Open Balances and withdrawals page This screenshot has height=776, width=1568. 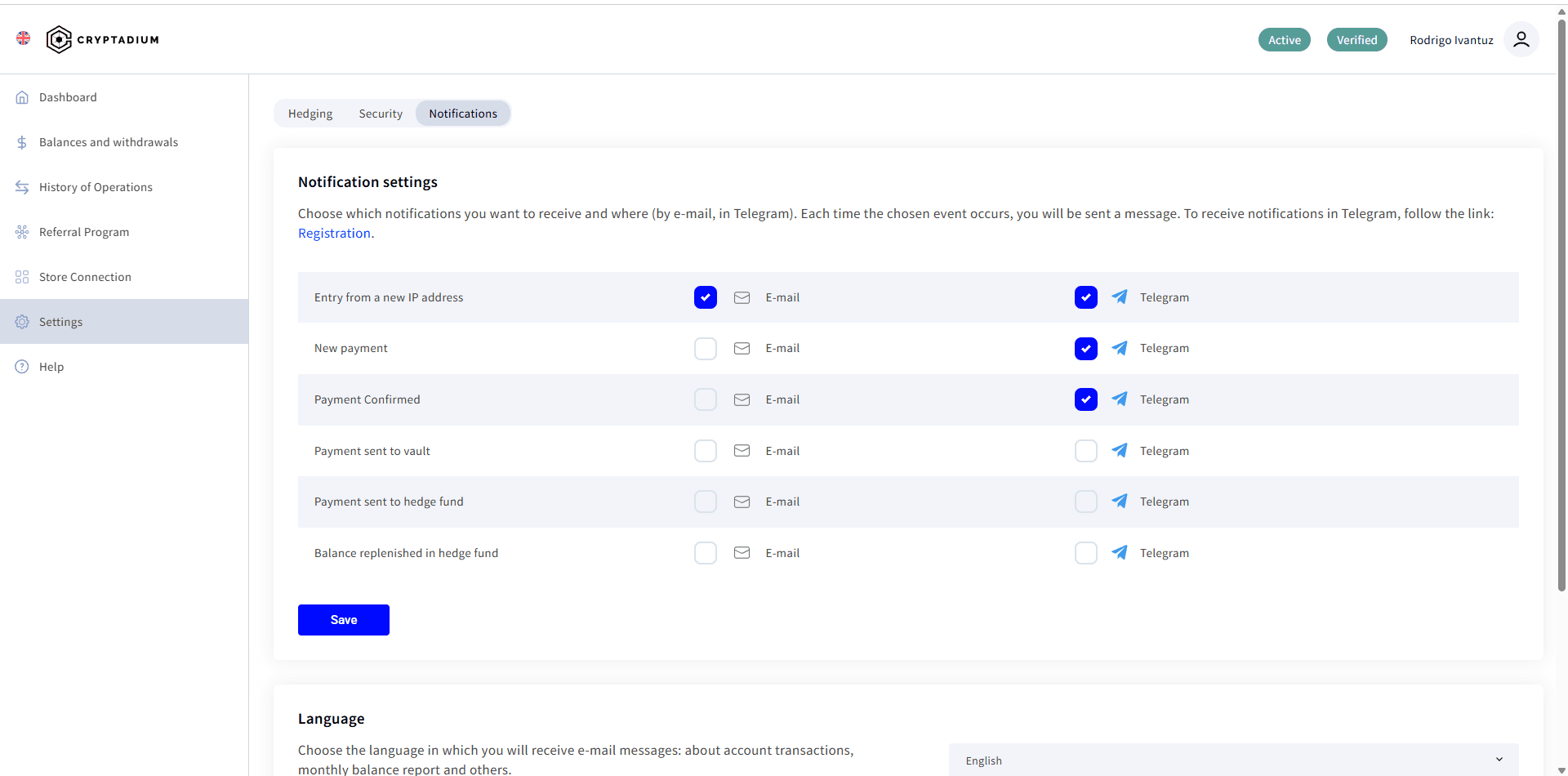coord(124,142)
